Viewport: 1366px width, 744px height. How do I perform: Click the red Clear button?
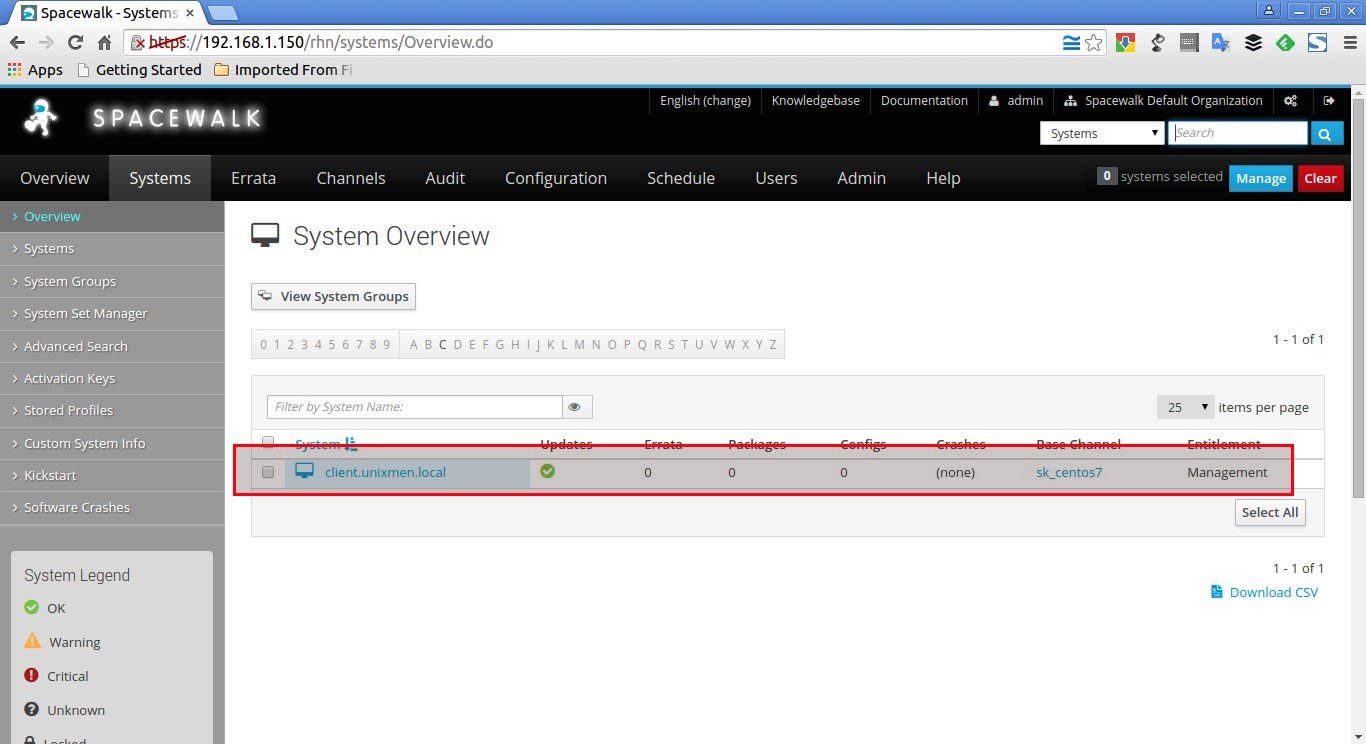(1320, 178)
